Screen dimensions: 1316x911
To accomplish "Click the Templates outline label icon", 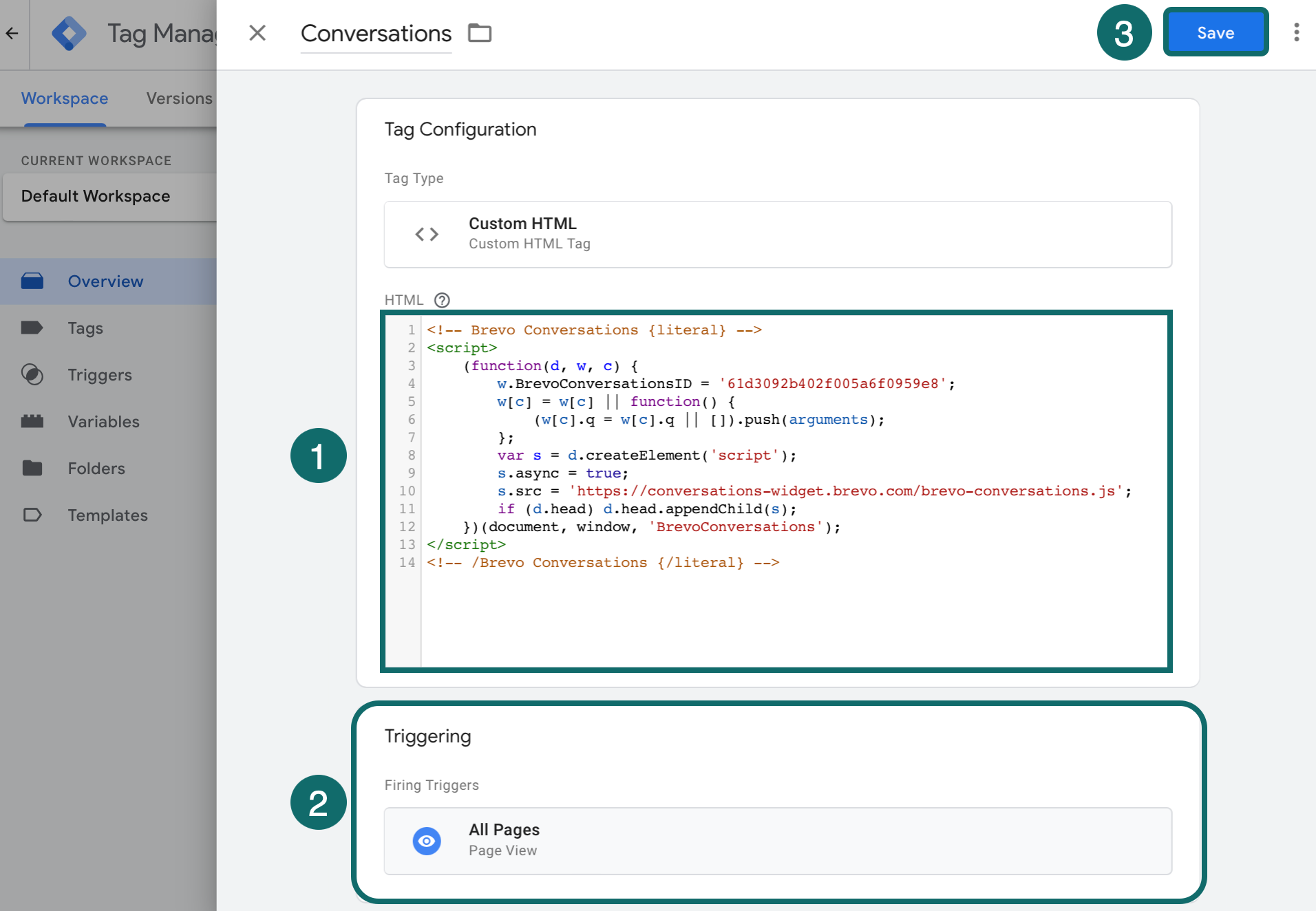I will click(32, 515).
